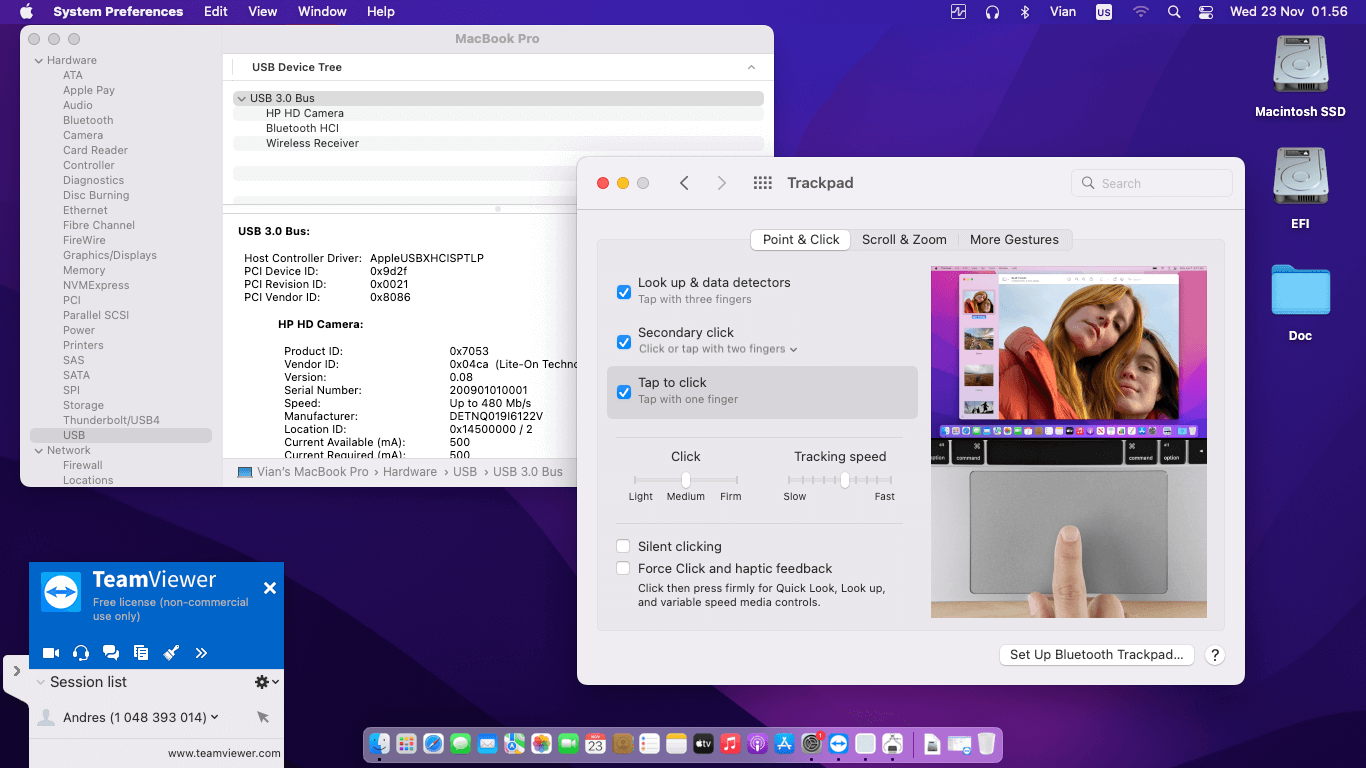The height and width of the screenshot is (768, 1366).
Task: Open the TeamViewer chat bubbles icon
Action: [111, 653]
